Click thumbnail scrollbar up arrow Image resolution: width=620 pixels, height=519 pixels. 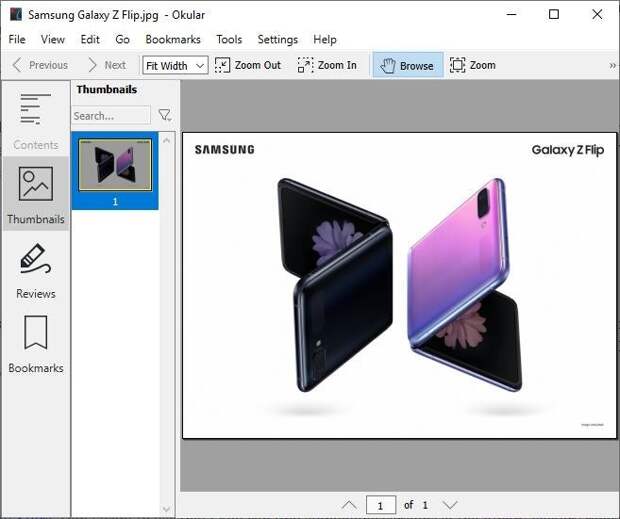click(166, 140)
